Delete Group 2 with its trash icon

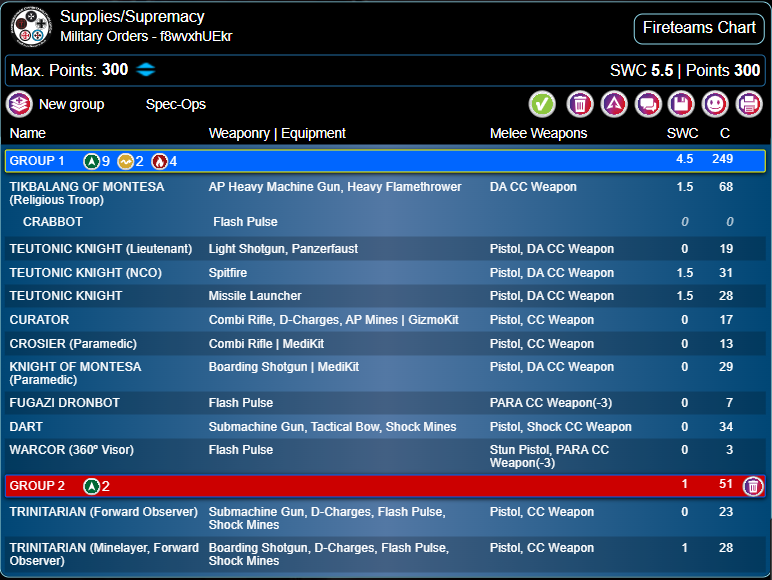pos(753,486)
